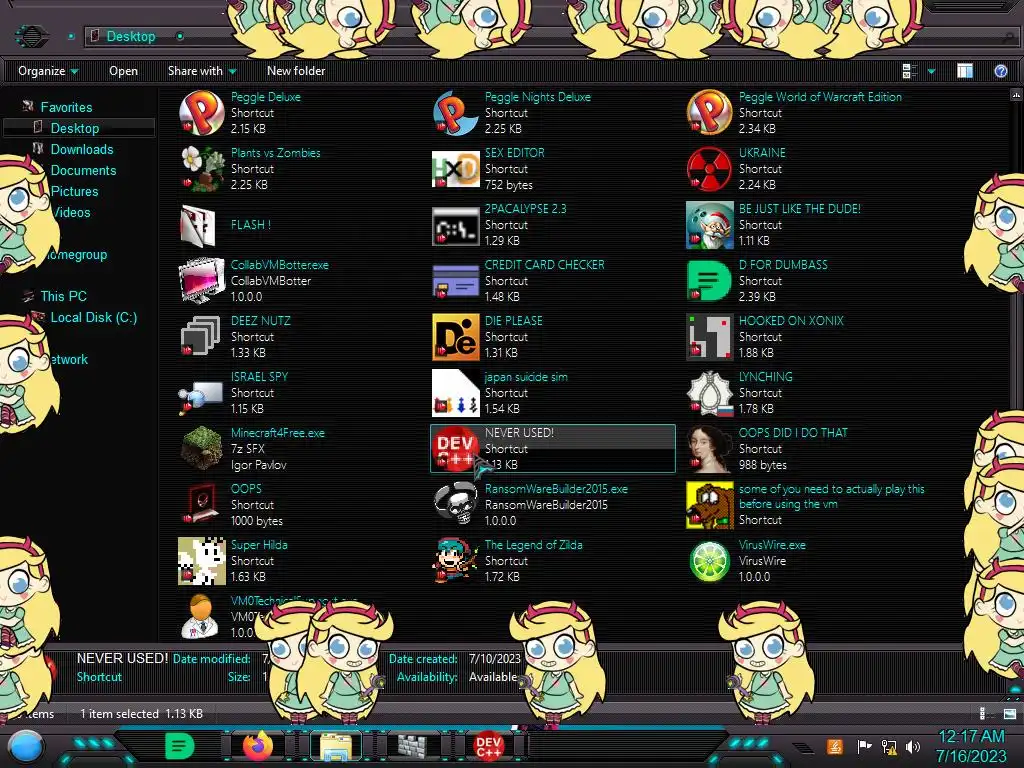Toggle the preview pane button
Screen dimensions: 1024x768
[965, 71]
